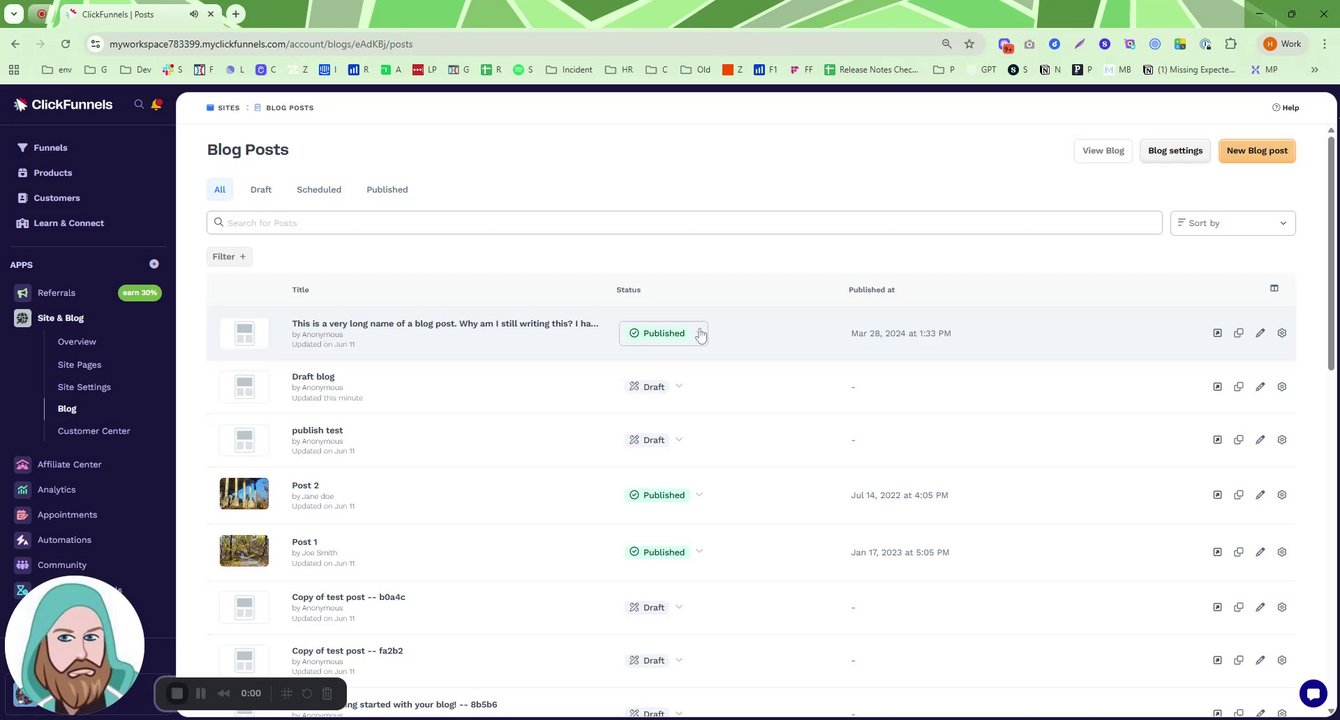Edit the Draft blog post via pencil

click(x=1260, y=387)
